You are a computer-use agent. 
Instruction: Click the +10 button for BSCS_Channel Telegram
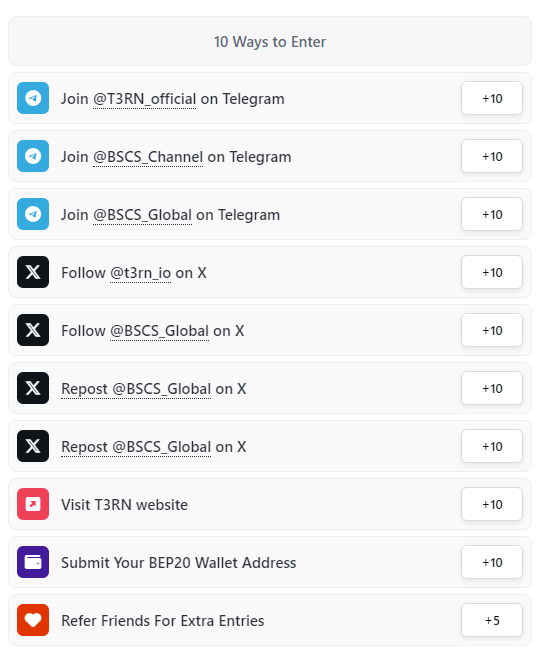(492, 156)
